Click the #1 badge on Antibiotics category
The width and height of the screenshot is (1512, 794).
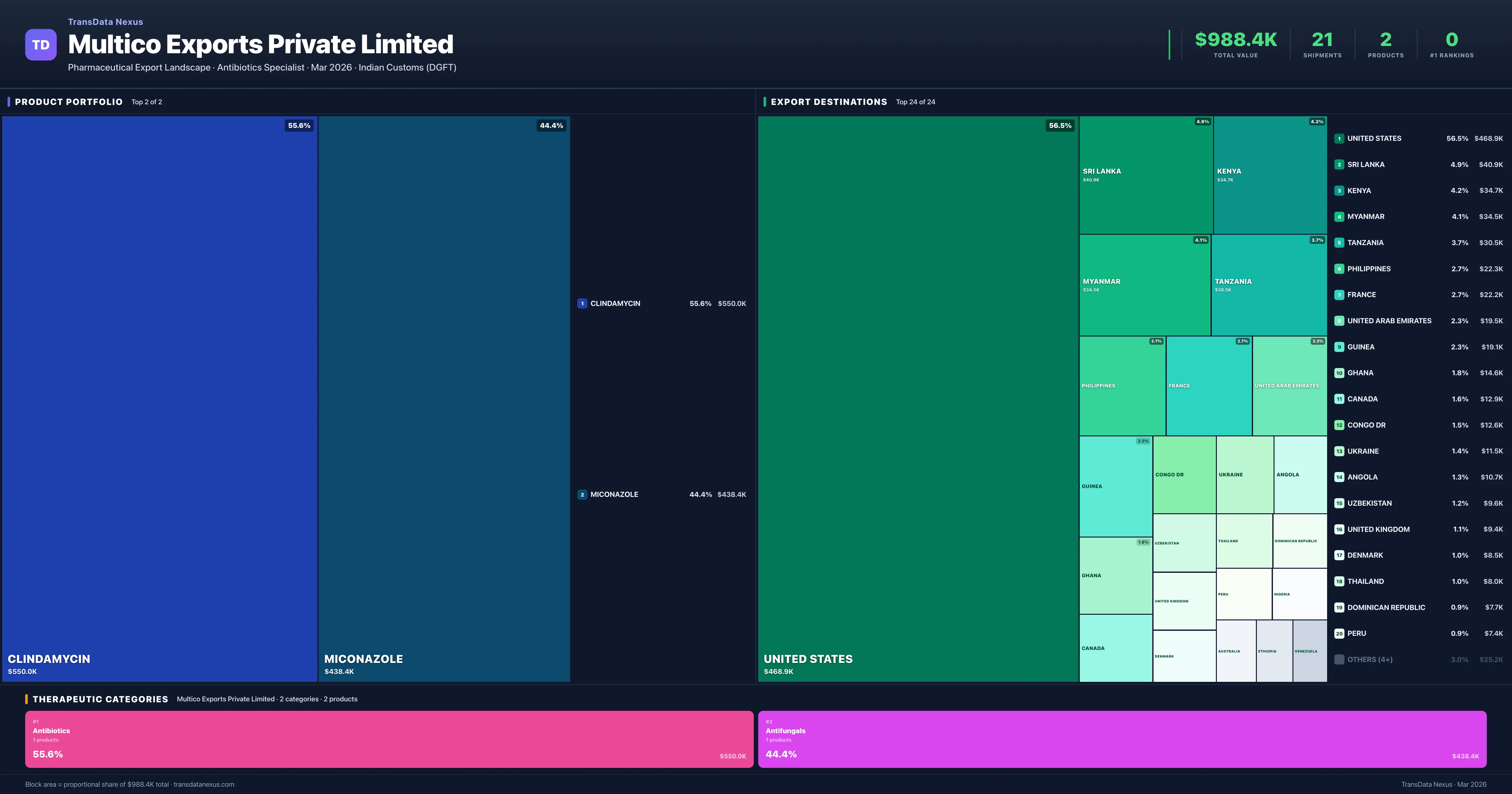click(x=37, y=721)
